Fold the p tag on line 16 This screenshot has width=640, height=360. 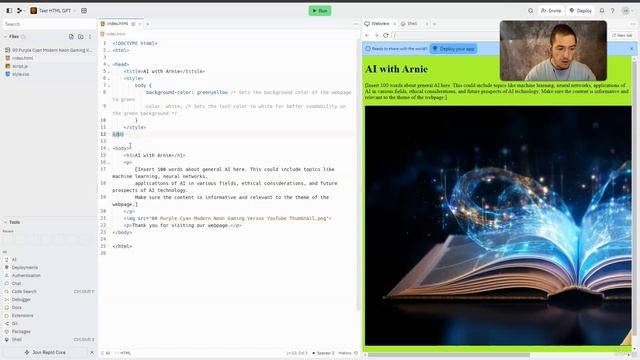(109, 162)
